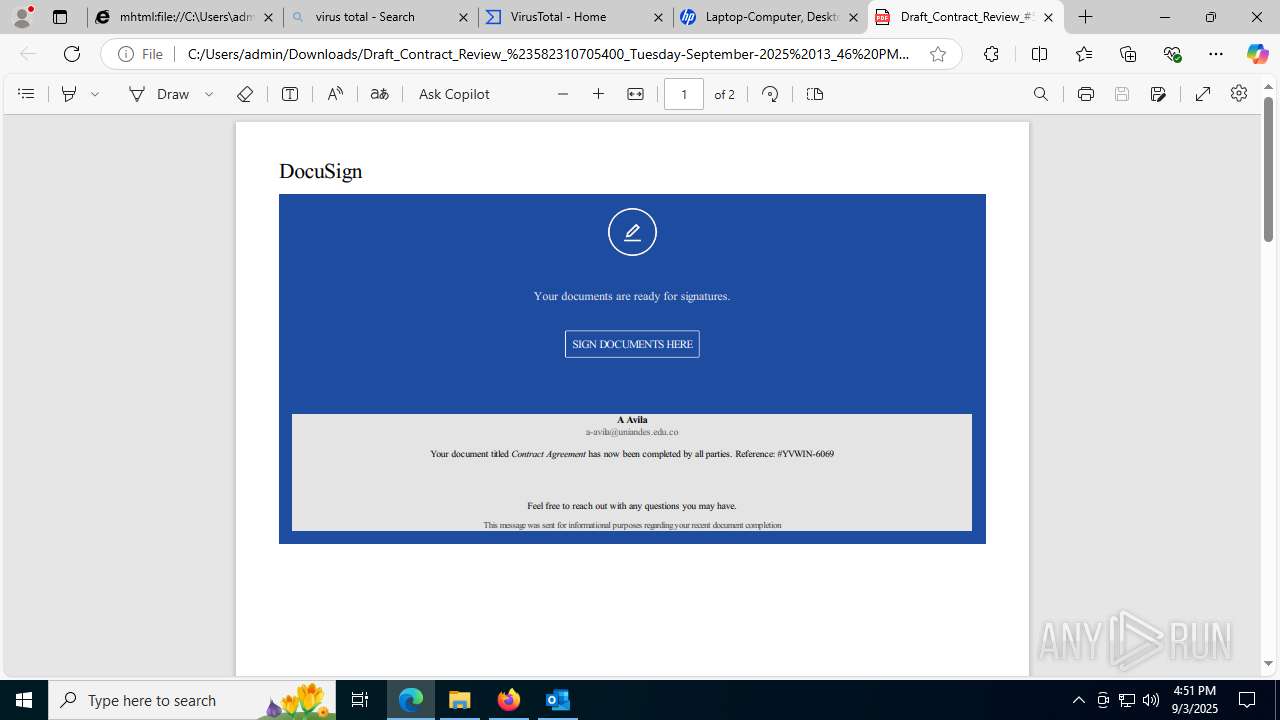Click the browser profile icon
Viewport: 1280px width, 720px height.
(22, 17)
